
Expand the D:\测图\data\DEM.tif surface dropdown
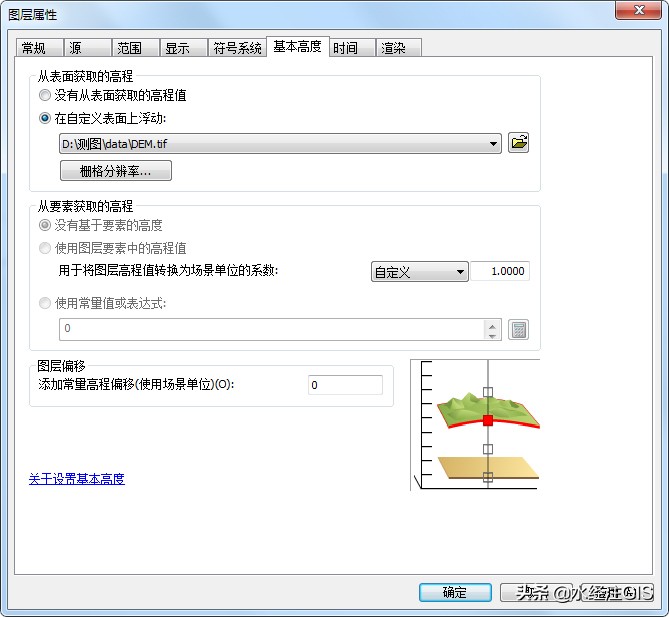(493, 143)
